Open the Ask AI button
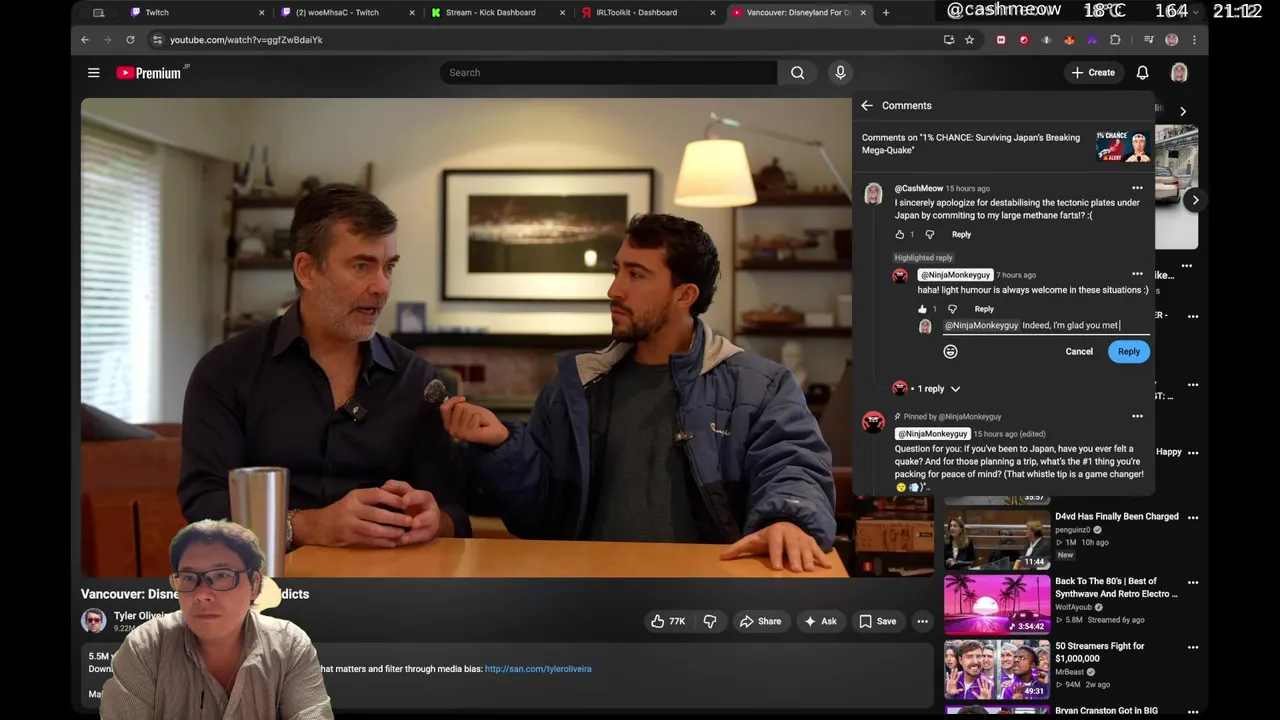1280x720 pixels. 820,621
